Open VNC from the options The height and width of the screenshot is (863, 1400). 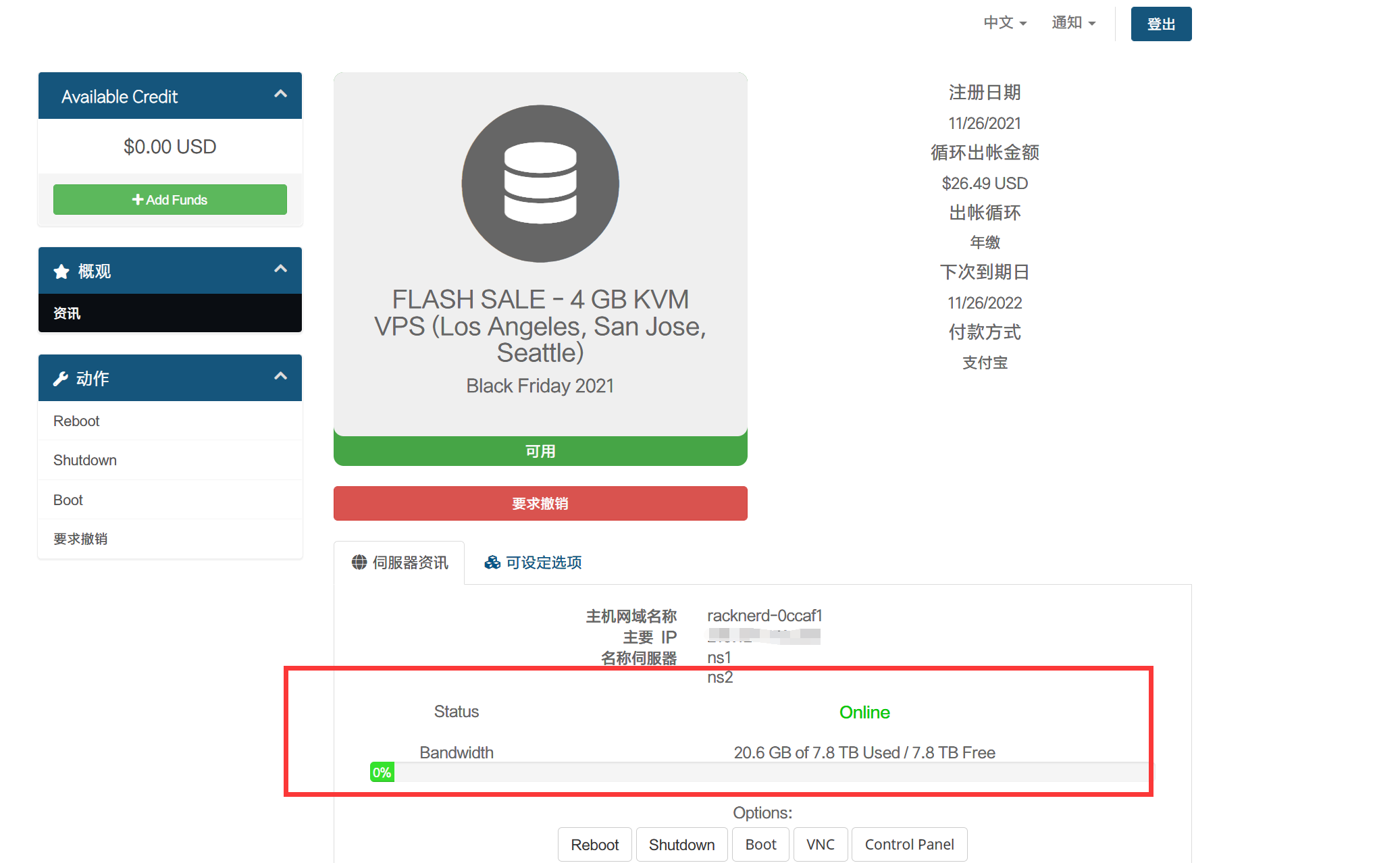[821, 845]
